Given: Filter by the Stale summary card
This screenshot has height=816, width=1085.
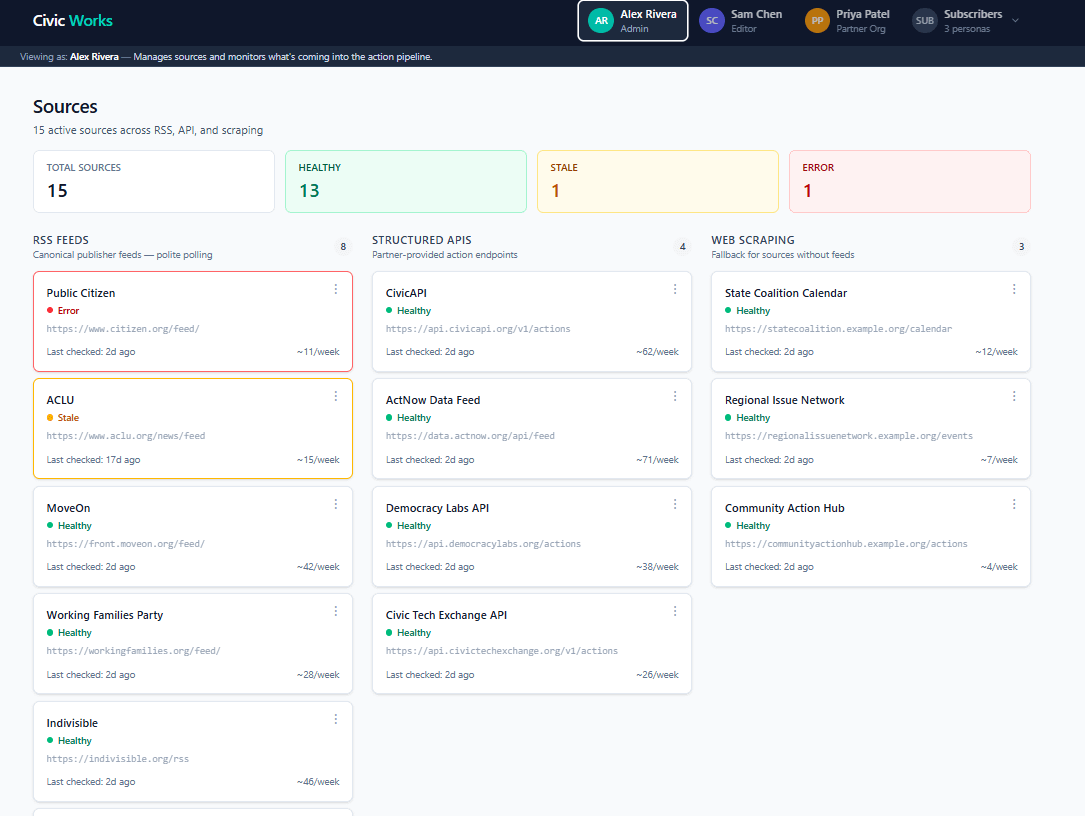Looking at the screenshot, I should point(657,181).
